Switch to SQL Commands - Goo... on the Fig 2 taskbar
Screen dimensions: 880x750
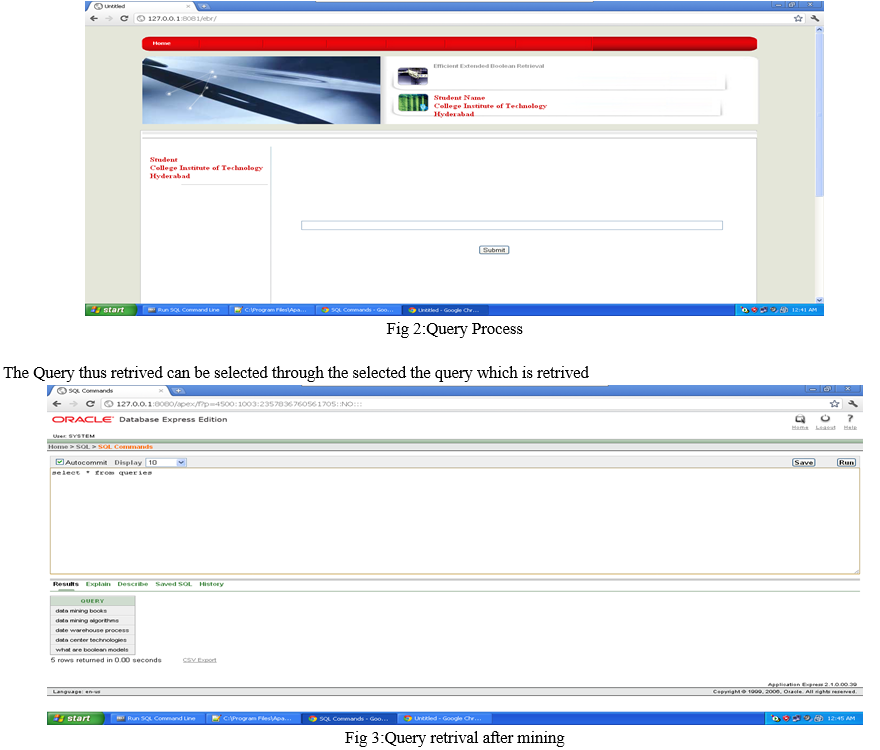click(x=358, y=310)
